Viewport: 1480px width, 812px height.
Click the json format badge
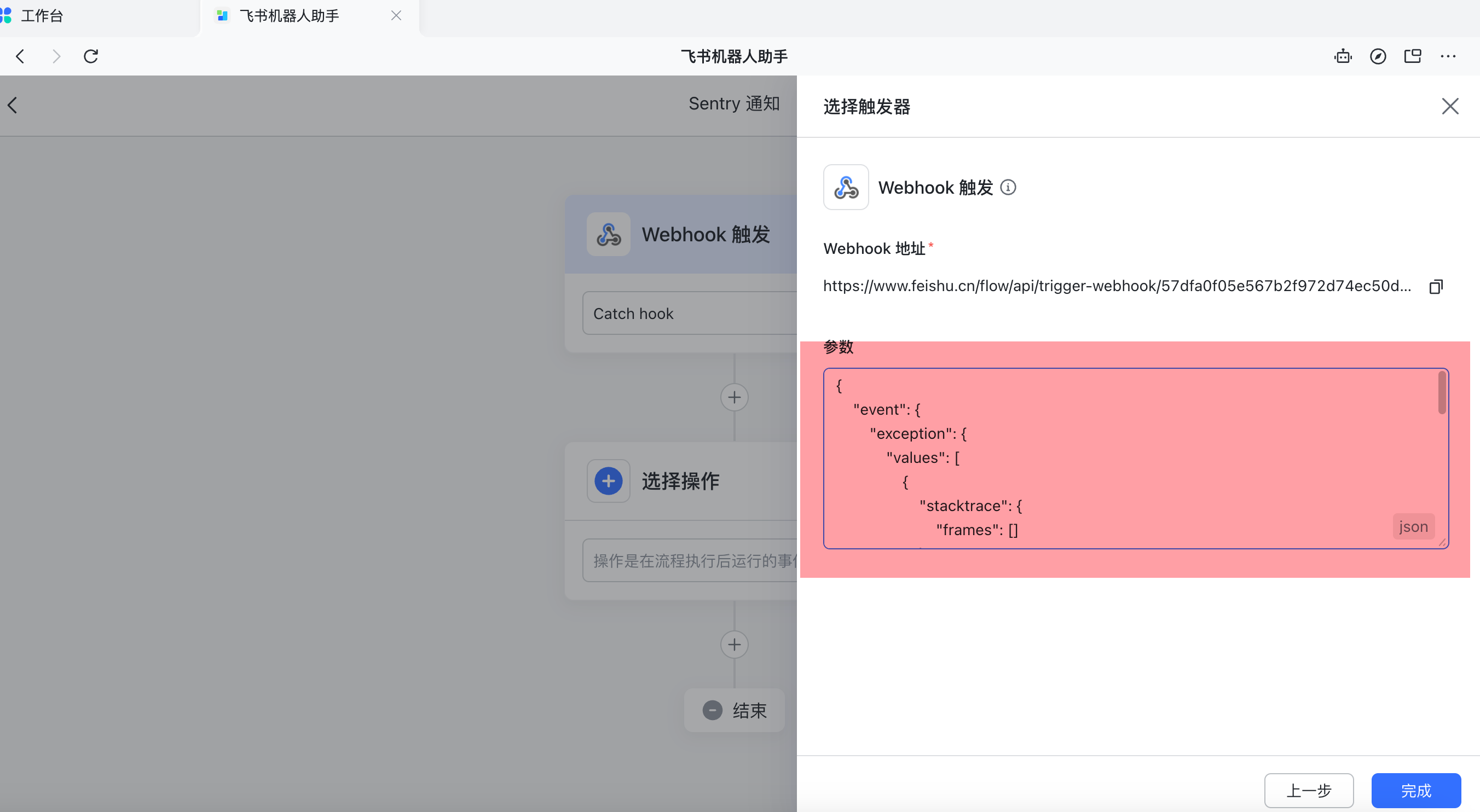[x=1413, y=526]
